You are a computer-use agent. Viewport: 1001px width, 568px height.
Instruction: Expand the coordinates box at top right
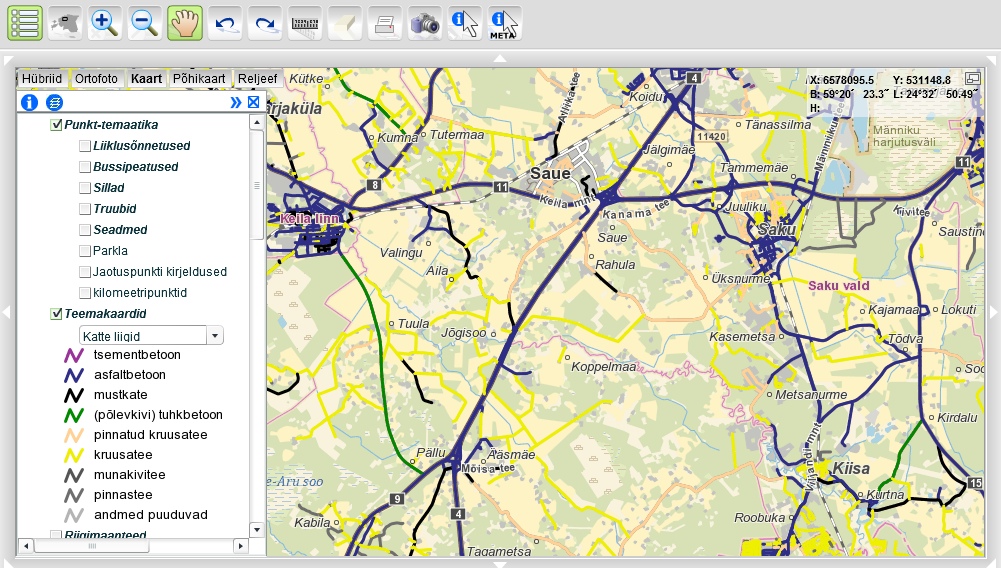pyautogui.click(x=972, y=79)
